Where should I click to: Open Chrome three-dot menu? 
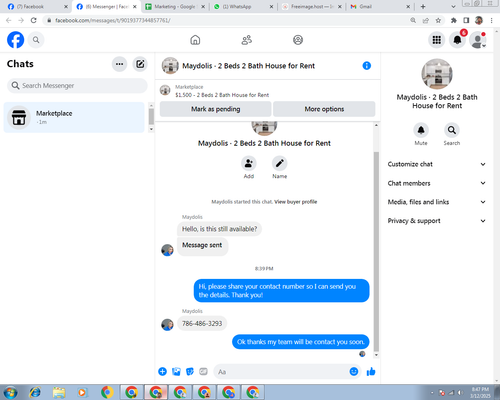point(492,20)
